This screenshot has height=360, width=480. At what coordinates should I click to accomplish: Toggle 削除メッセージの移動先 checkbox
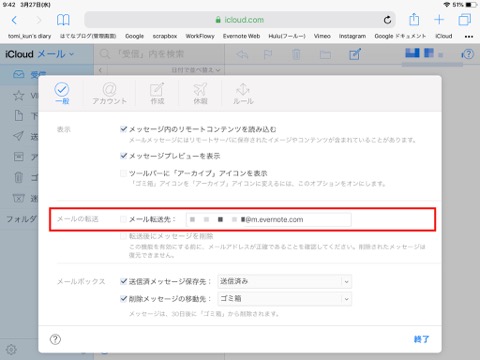tap(124, 298)
